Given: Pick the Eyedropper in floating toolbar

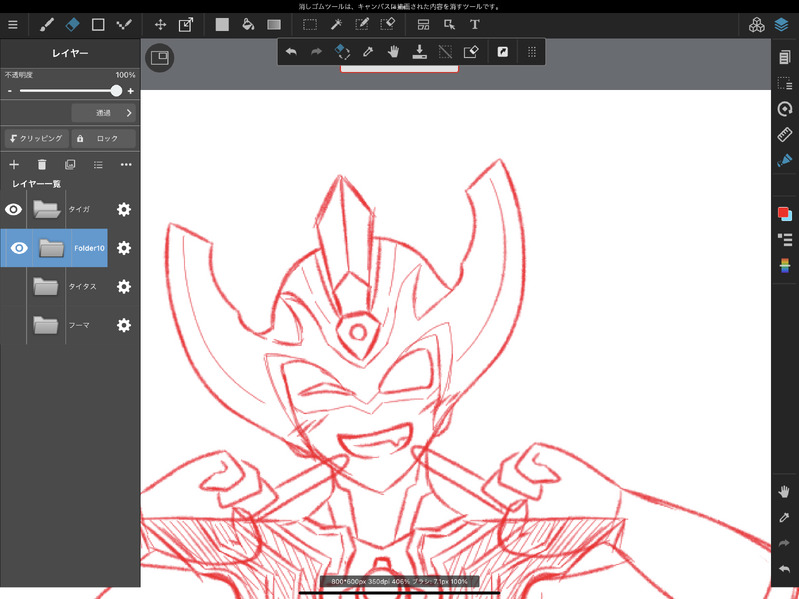Looking at the screenshot, I should (368, 51).
